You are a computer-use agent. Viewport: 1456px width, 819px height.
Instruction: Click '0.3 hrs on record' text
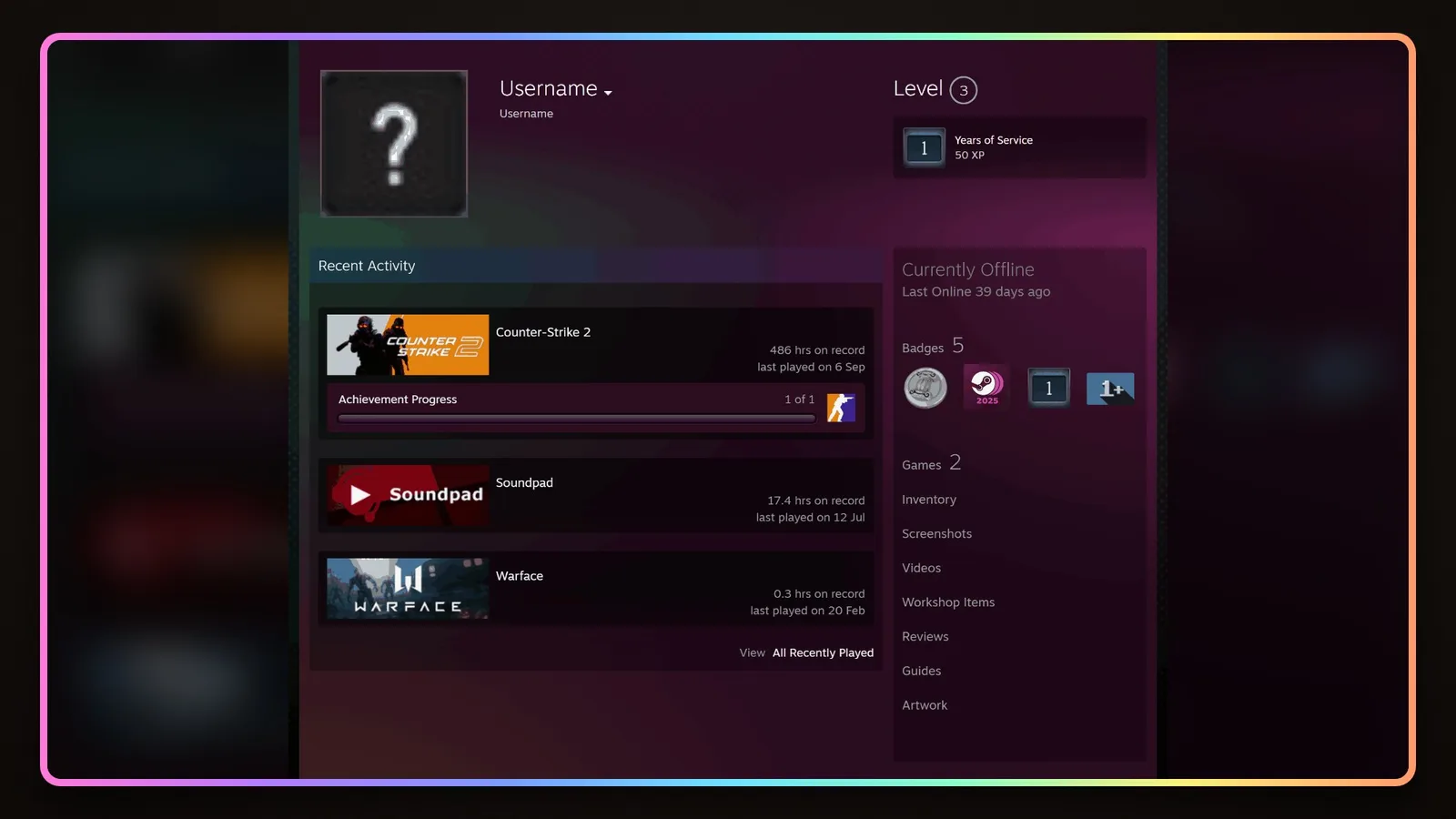click(819, 593)
